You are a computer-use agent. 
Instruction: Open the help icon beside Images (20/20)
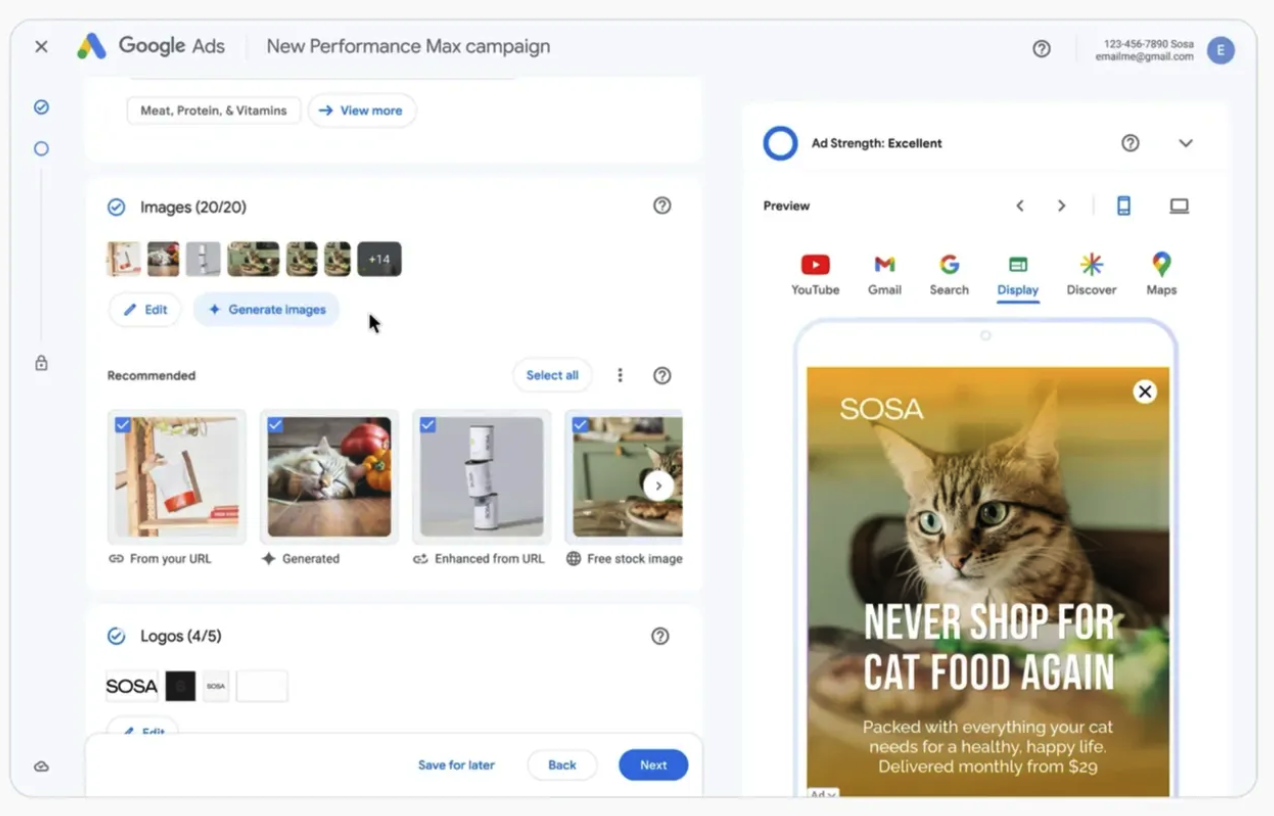point(662,206)
